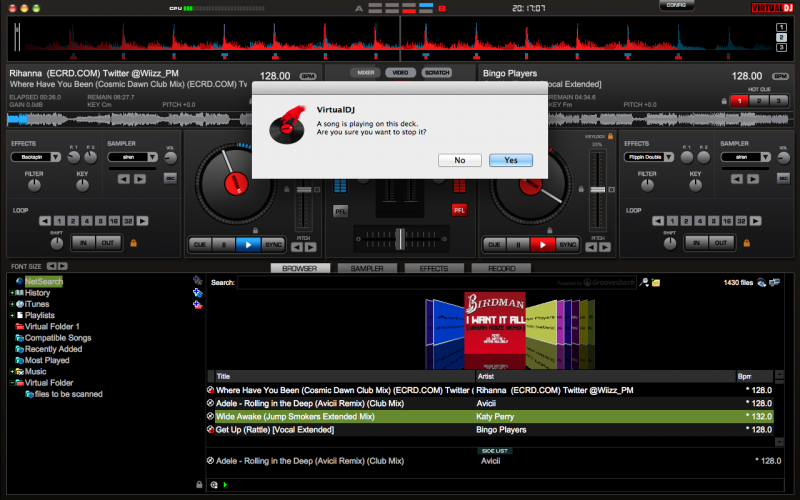Hit CUE on the left deck
This screenshot has height=500, width=800.
199,244
